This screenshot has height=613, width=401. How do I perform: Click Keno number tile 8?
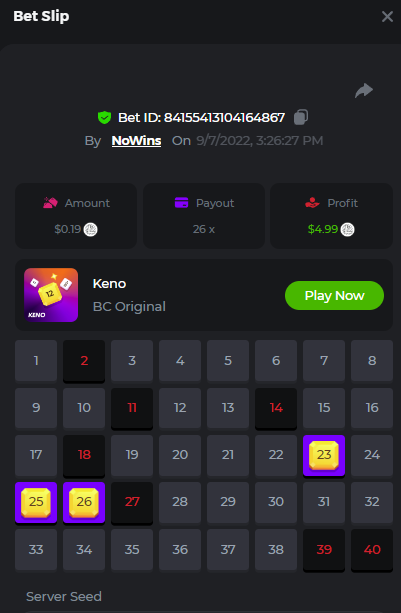click(372, 360)
